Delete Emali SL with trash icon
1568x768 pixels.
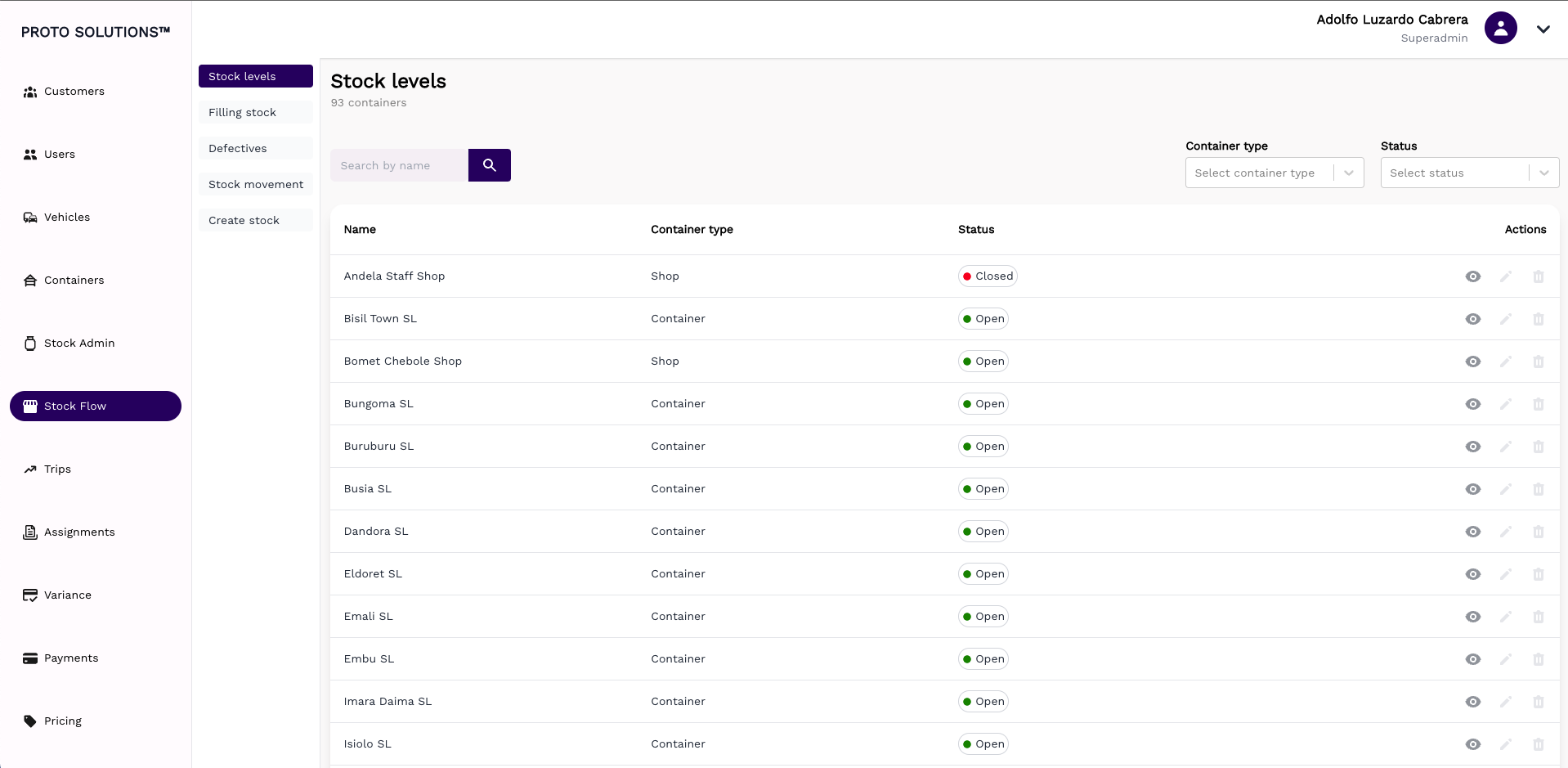(x=1539, y=617)
